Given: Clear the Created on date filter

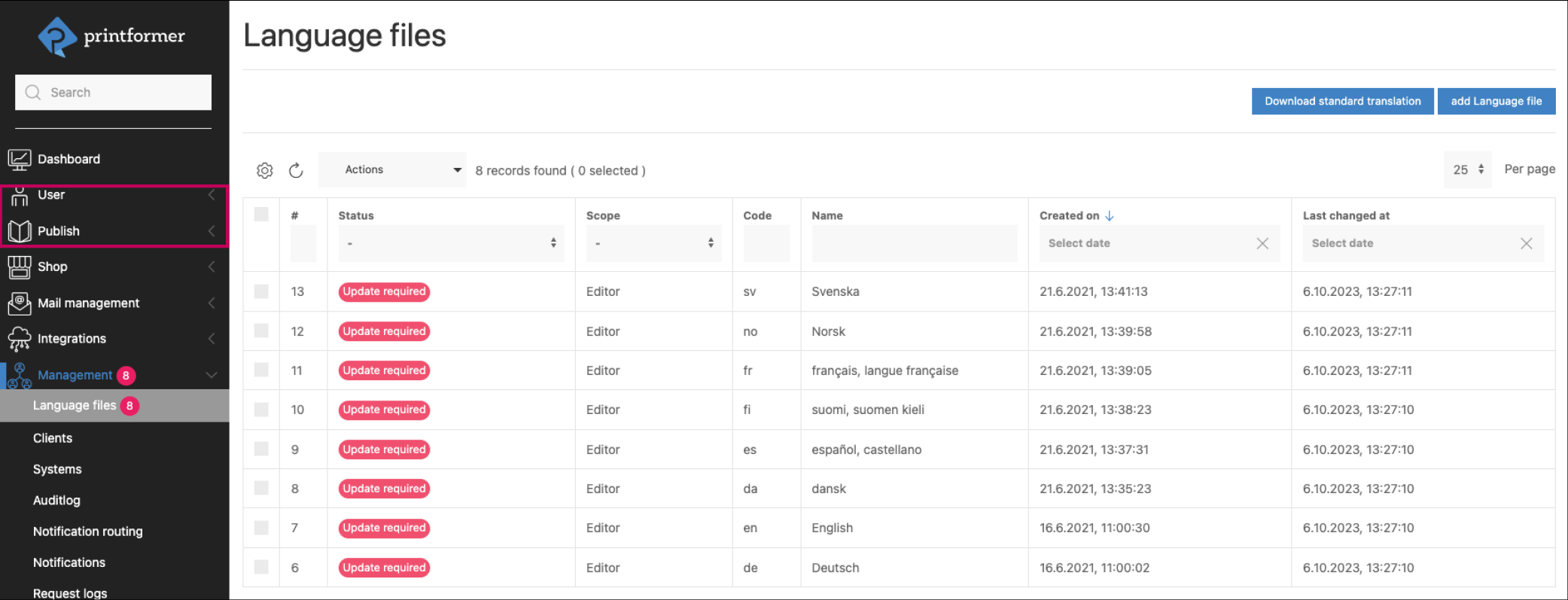Looking at the screenshot, I should [1262, 243].
